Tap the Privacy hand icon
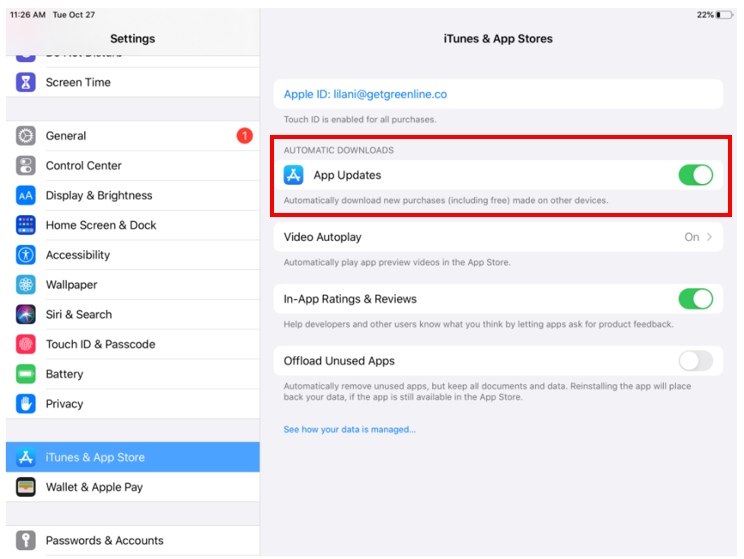 coord(26,404)
